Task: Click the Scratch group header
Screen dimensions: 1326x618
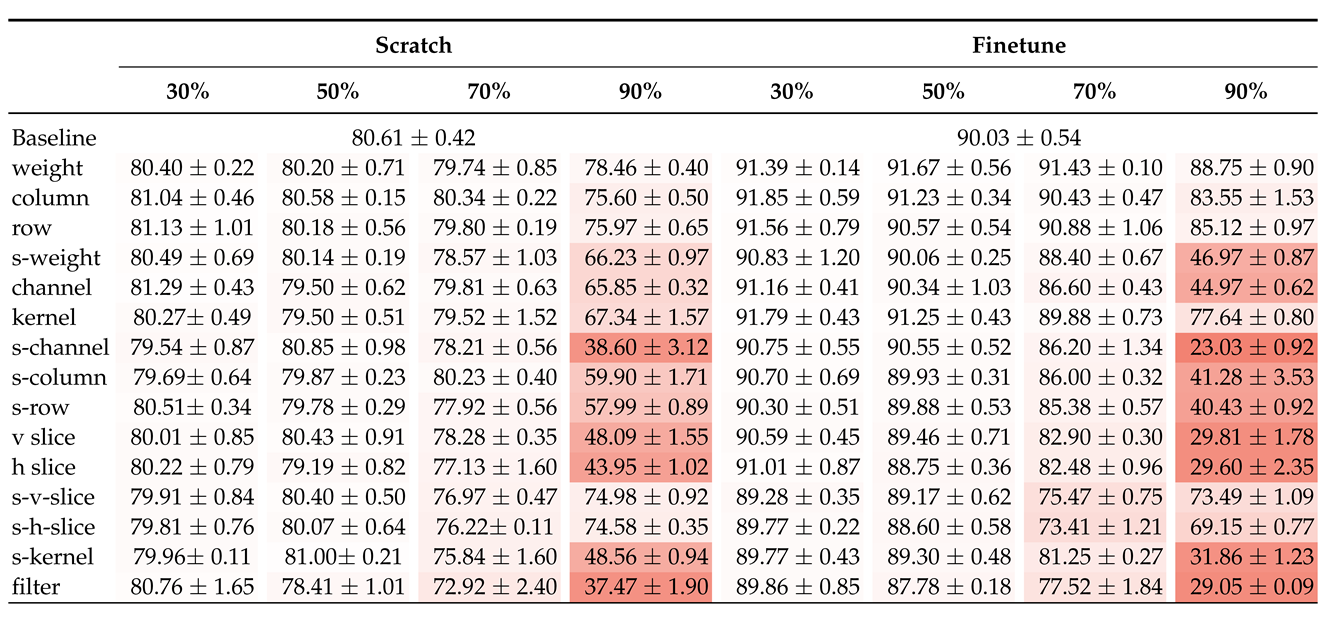Action: click(414, 45)
